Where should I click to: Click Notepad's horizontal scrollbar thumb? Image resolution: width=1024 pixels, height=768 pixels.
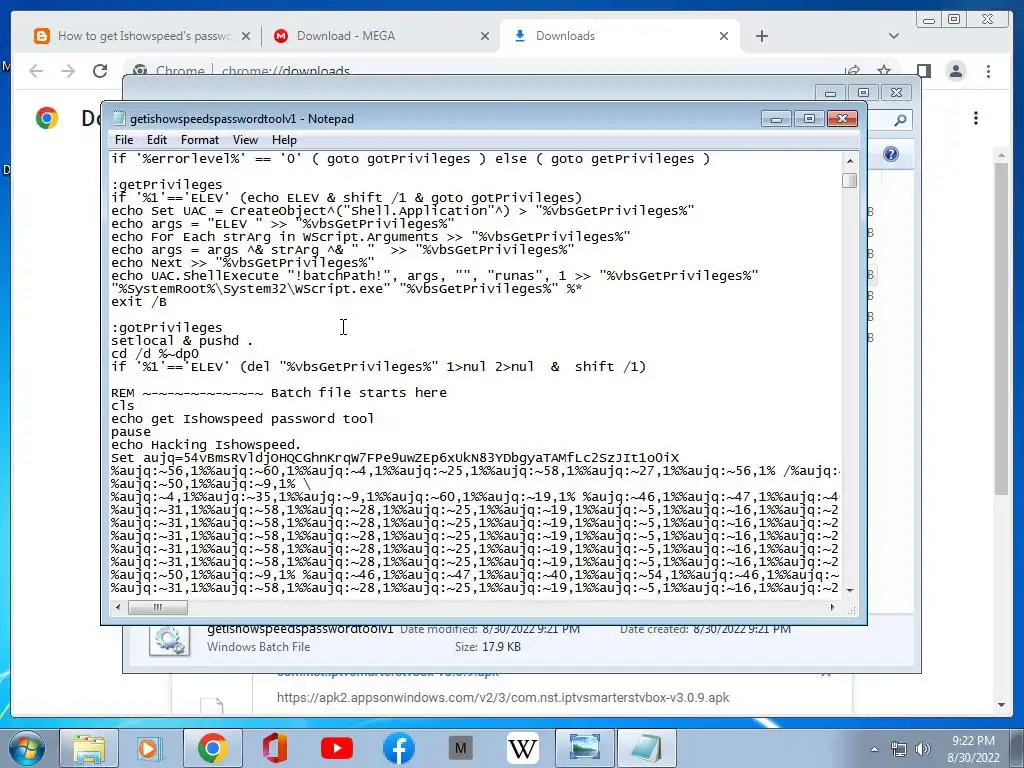(x=157, y=607)
